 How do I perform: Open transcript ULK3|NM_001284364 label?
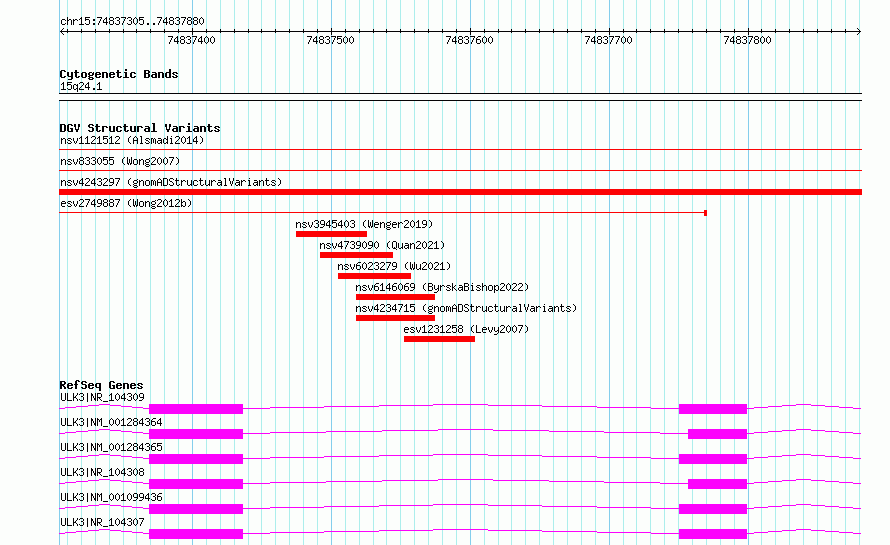coord(111,422)
